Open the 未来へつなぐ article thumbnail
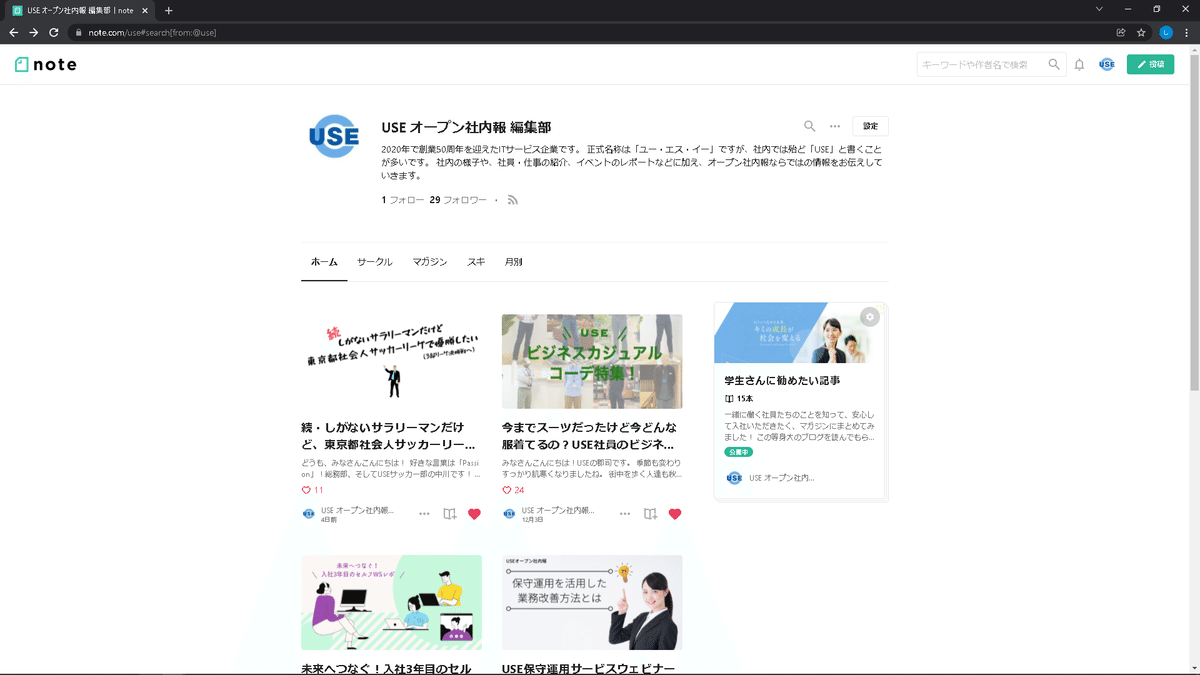This screenshot has width=1200, height=675. [391, 603]
